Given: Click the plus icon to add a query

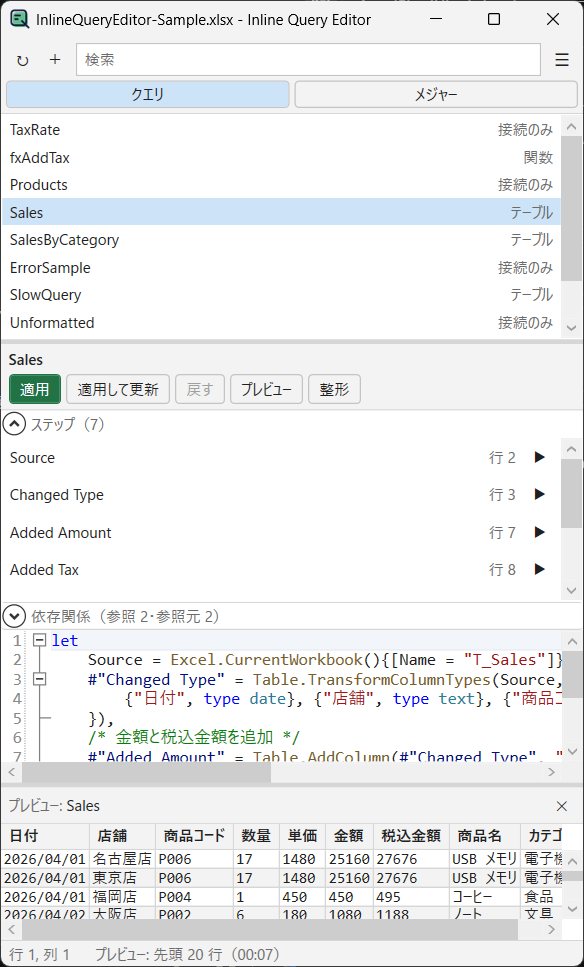Looking at the screenshot, I should click(x=56, y=59).
